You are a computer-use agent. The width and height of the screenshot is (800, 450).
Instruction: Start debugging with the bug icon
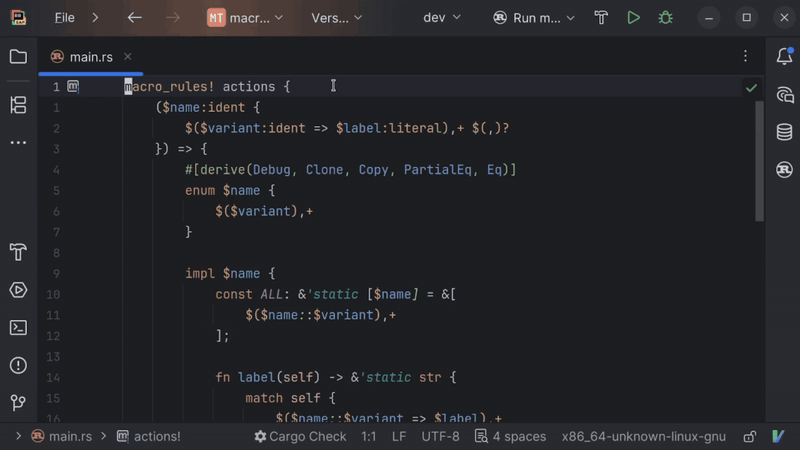click(665, 18)
